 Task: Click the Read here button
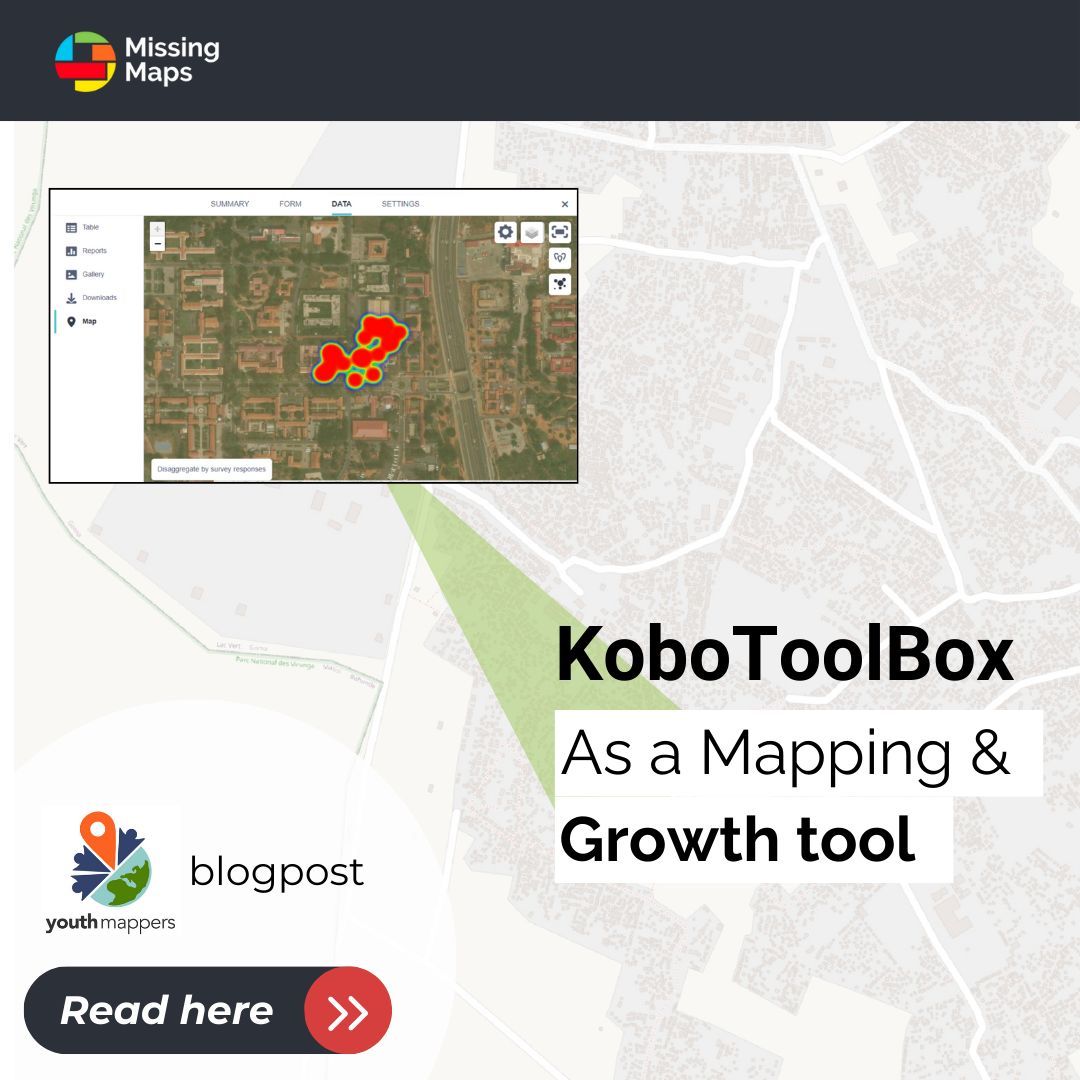[208, 1010]
